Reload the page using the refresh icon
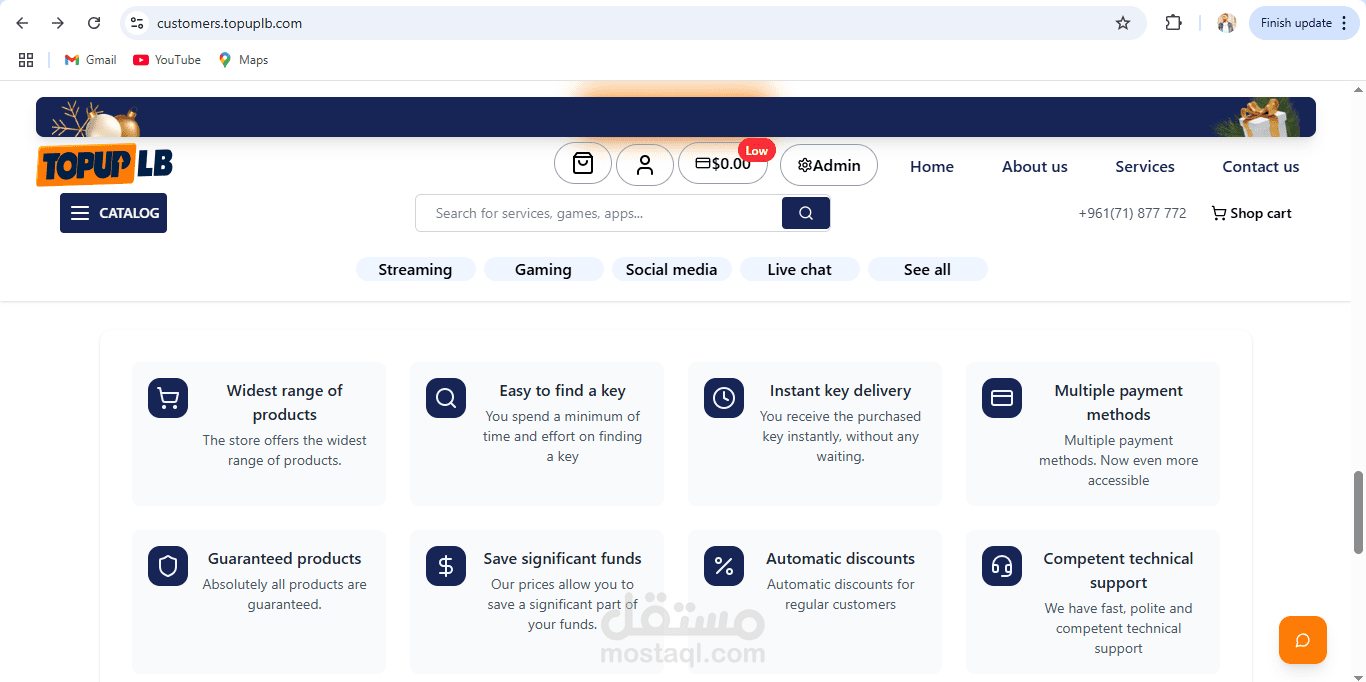Viewport: 1366px width, 682px height. point(94,23)
